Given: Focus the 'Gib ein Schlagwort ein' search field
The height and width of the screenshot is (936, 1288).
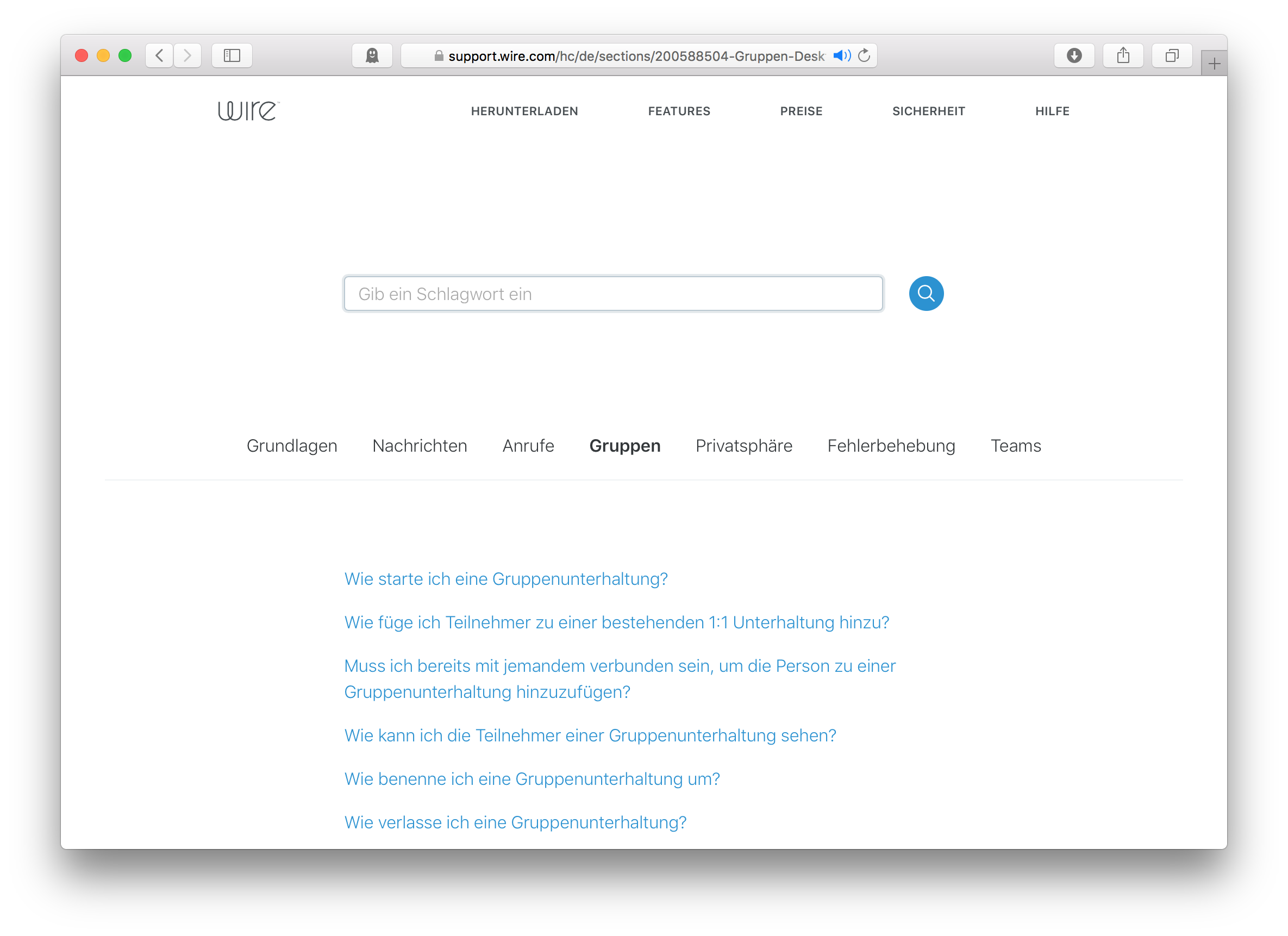Looking at the screenshot, I should [614, 294].
